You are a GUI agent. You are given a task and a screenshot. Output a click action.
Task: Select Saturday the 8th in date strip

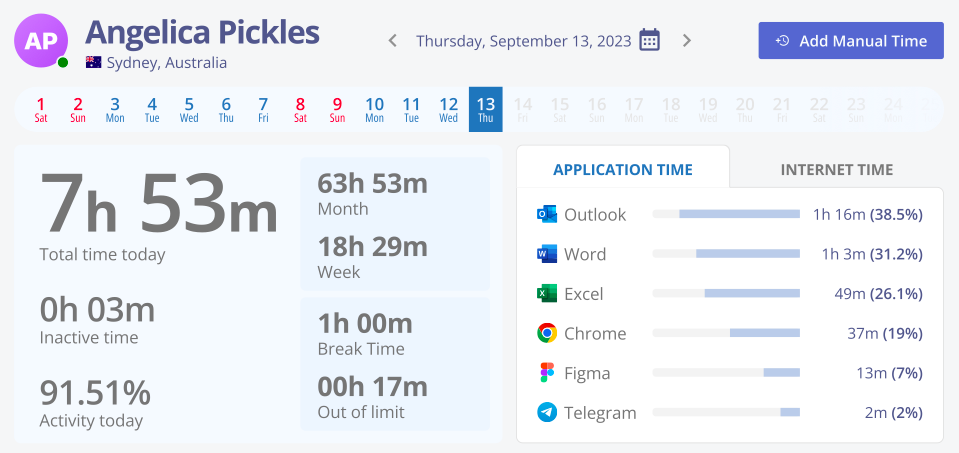click(x=300, y=109)
